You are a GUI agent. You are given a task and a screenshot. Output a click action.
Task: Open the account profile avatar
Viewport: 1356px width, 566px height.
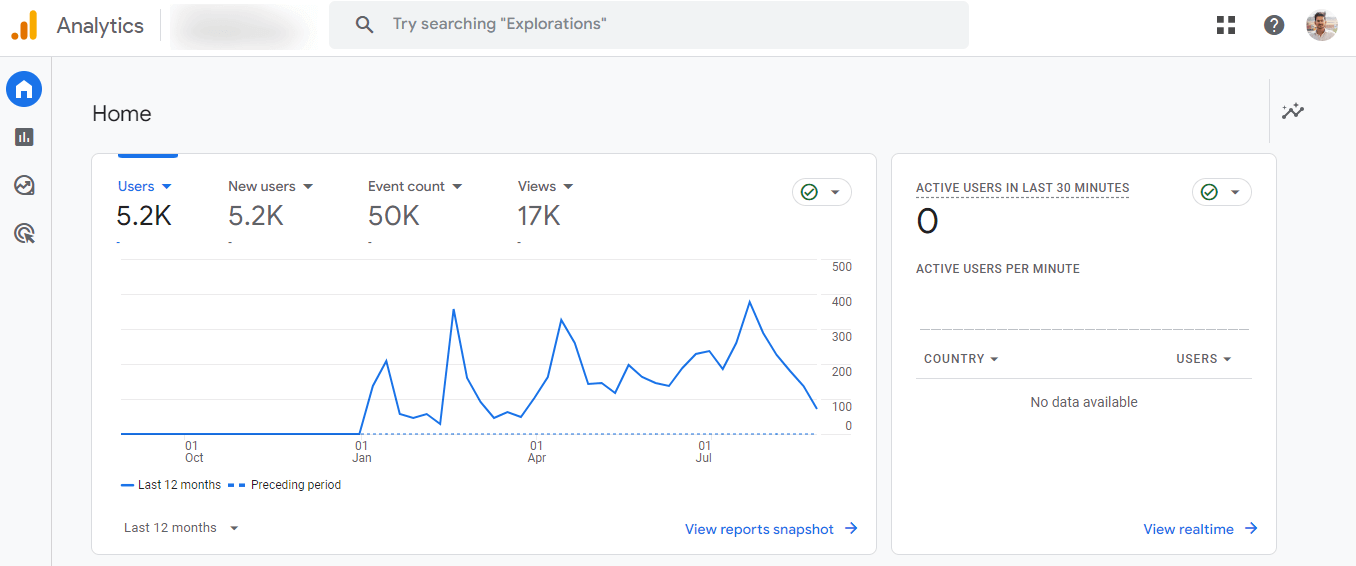[1322, 25]
